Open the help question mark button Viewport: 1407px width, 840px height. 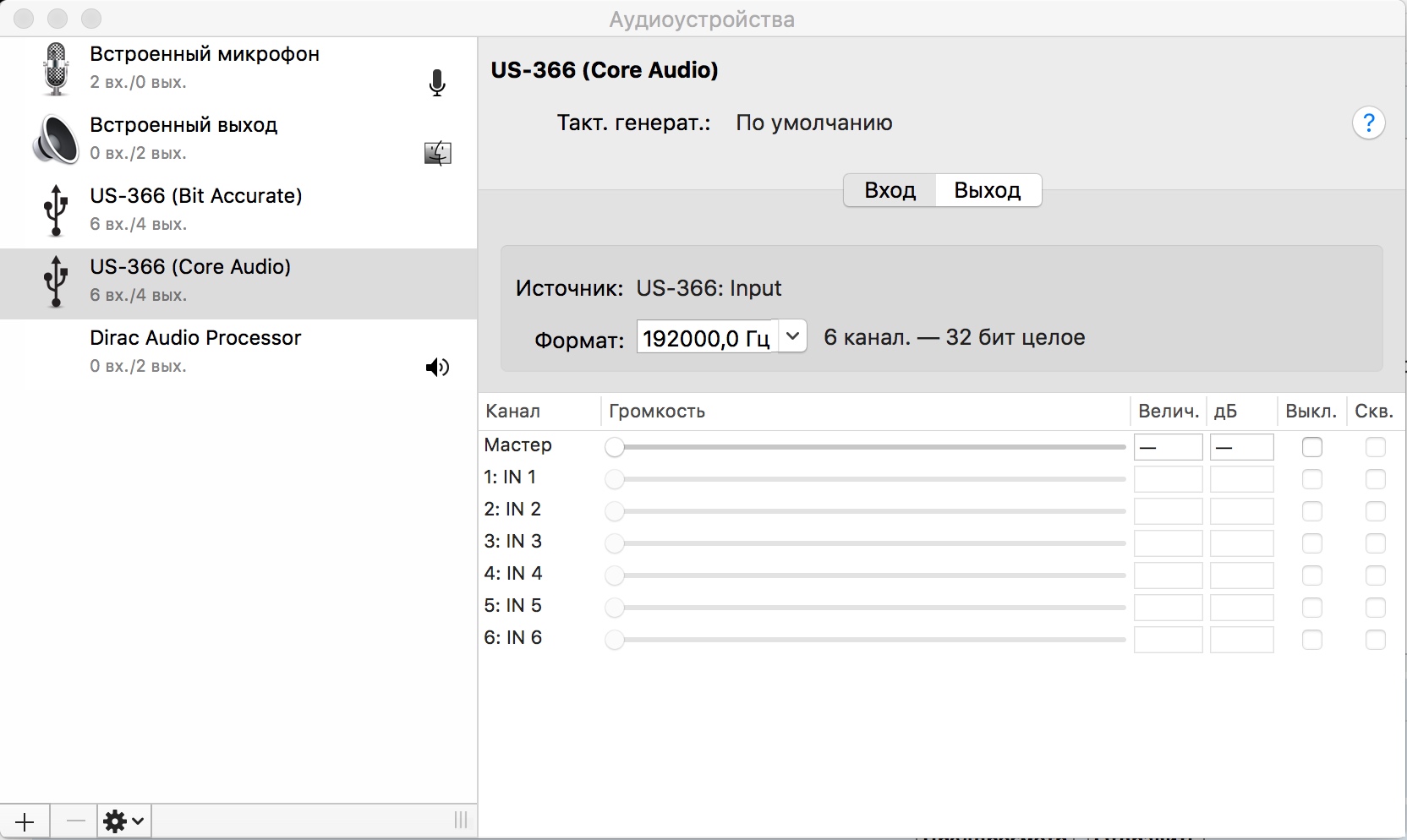click(x=1368, y=123)
